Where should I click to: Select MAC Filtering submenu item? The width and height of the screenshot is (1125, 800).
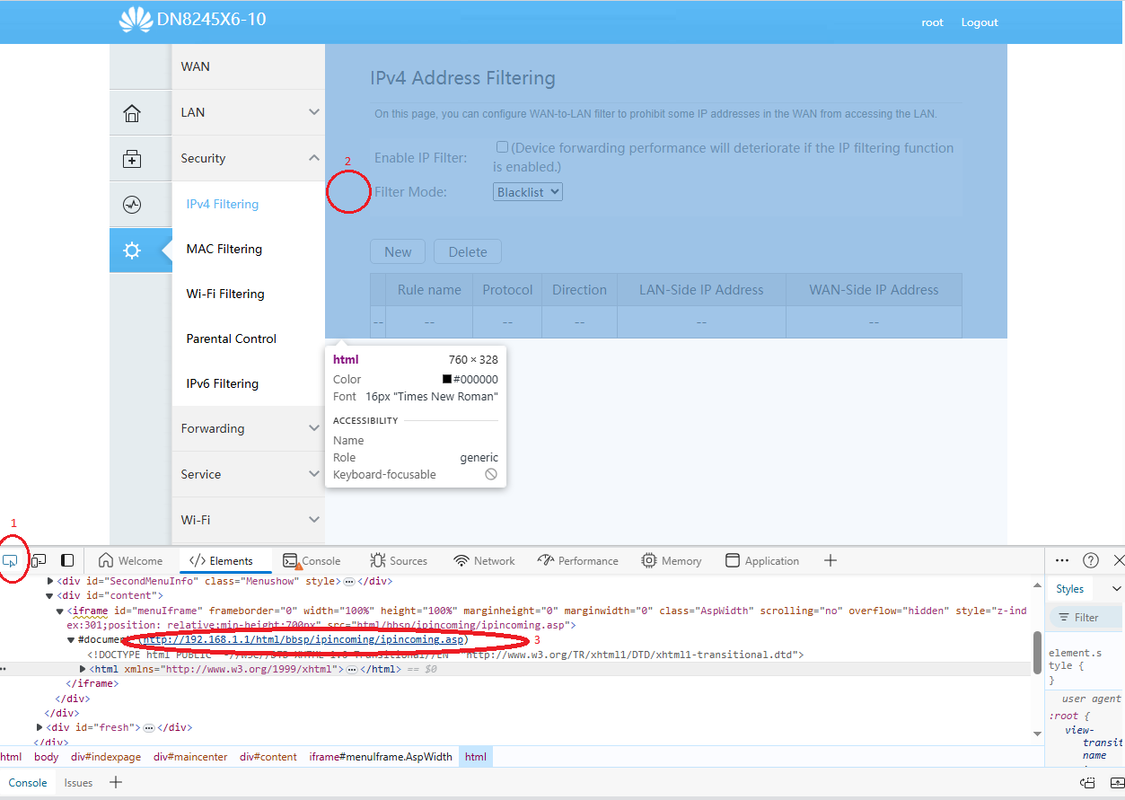click(224, 249)
